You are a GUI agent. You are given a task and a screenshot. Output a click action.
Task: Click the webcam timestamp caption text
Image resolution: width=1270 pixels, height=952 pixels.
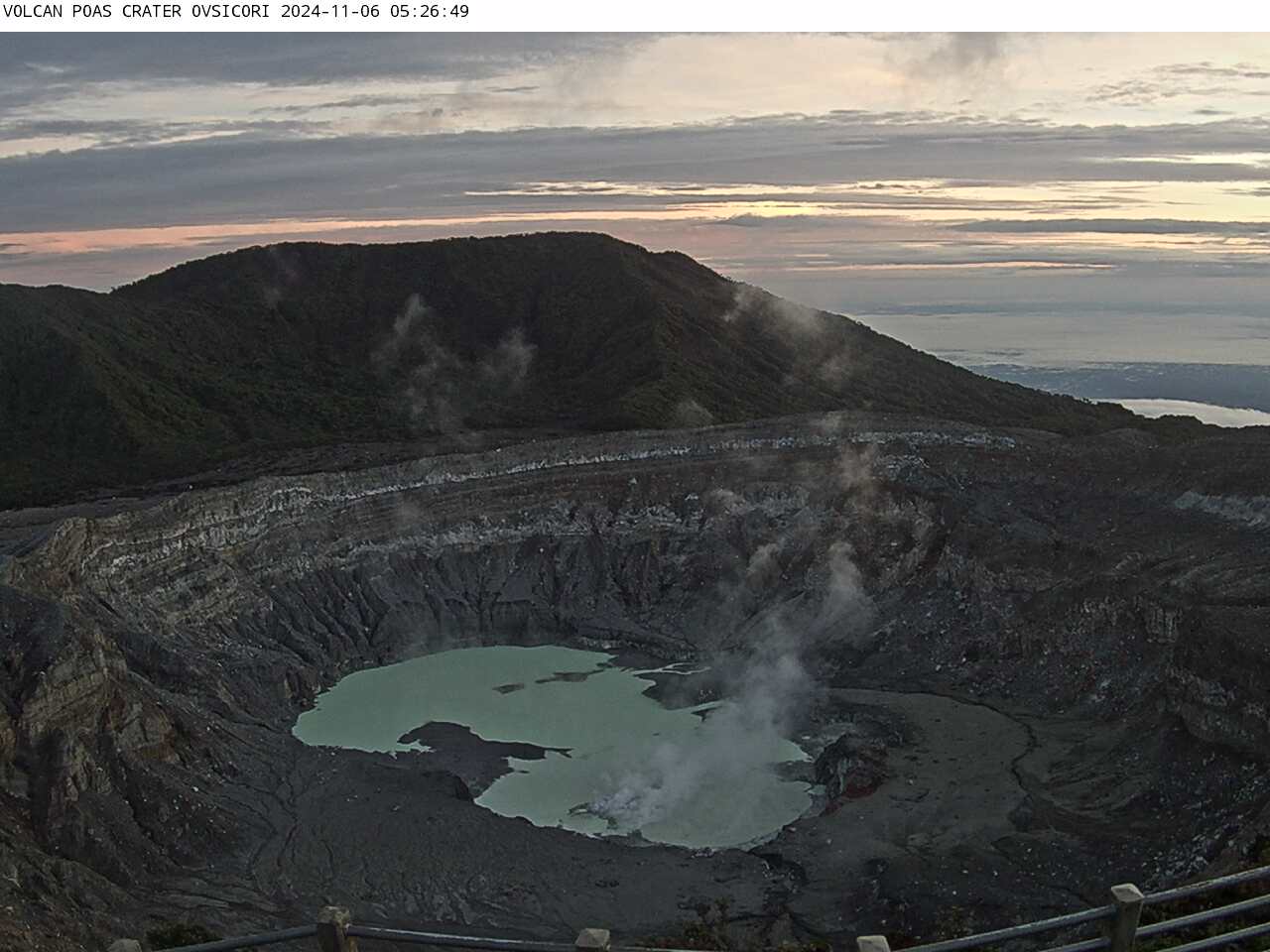pos(237,12)
